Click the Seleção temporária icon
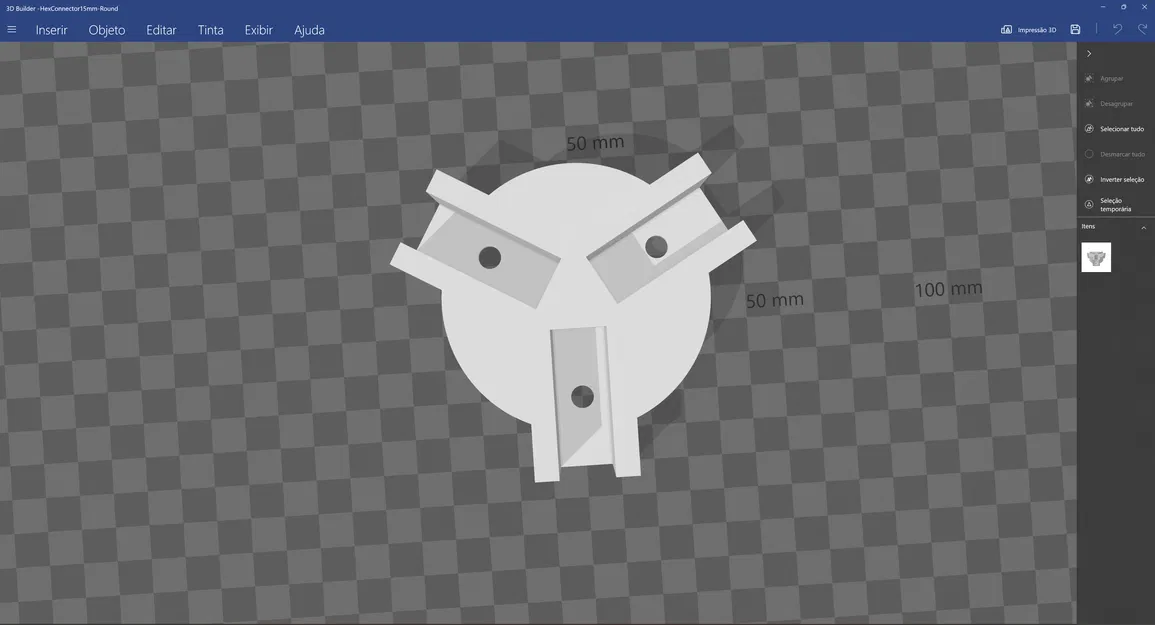Screen dimensions: 1155x625 1089,204
